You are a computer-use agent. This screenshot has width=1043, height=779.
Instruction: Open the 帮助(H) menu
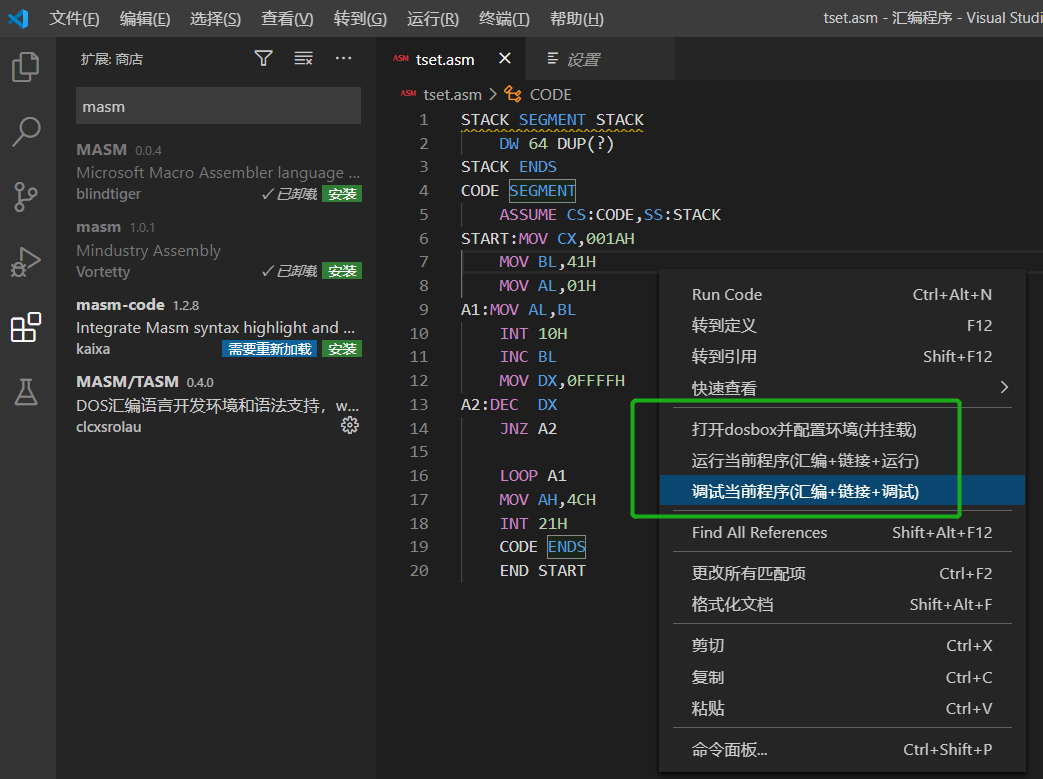[x=577, y=19]
